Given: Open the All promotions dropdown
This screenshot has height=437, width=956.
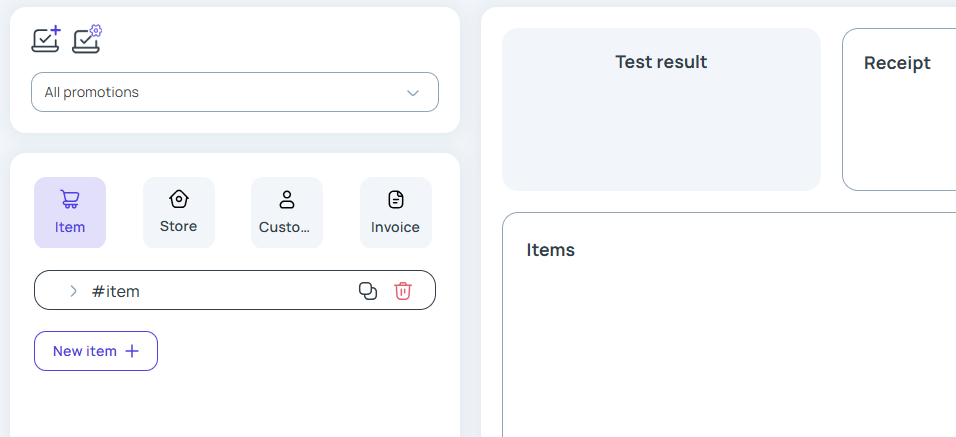Looking at the screenshot, I should pos(235,92).
